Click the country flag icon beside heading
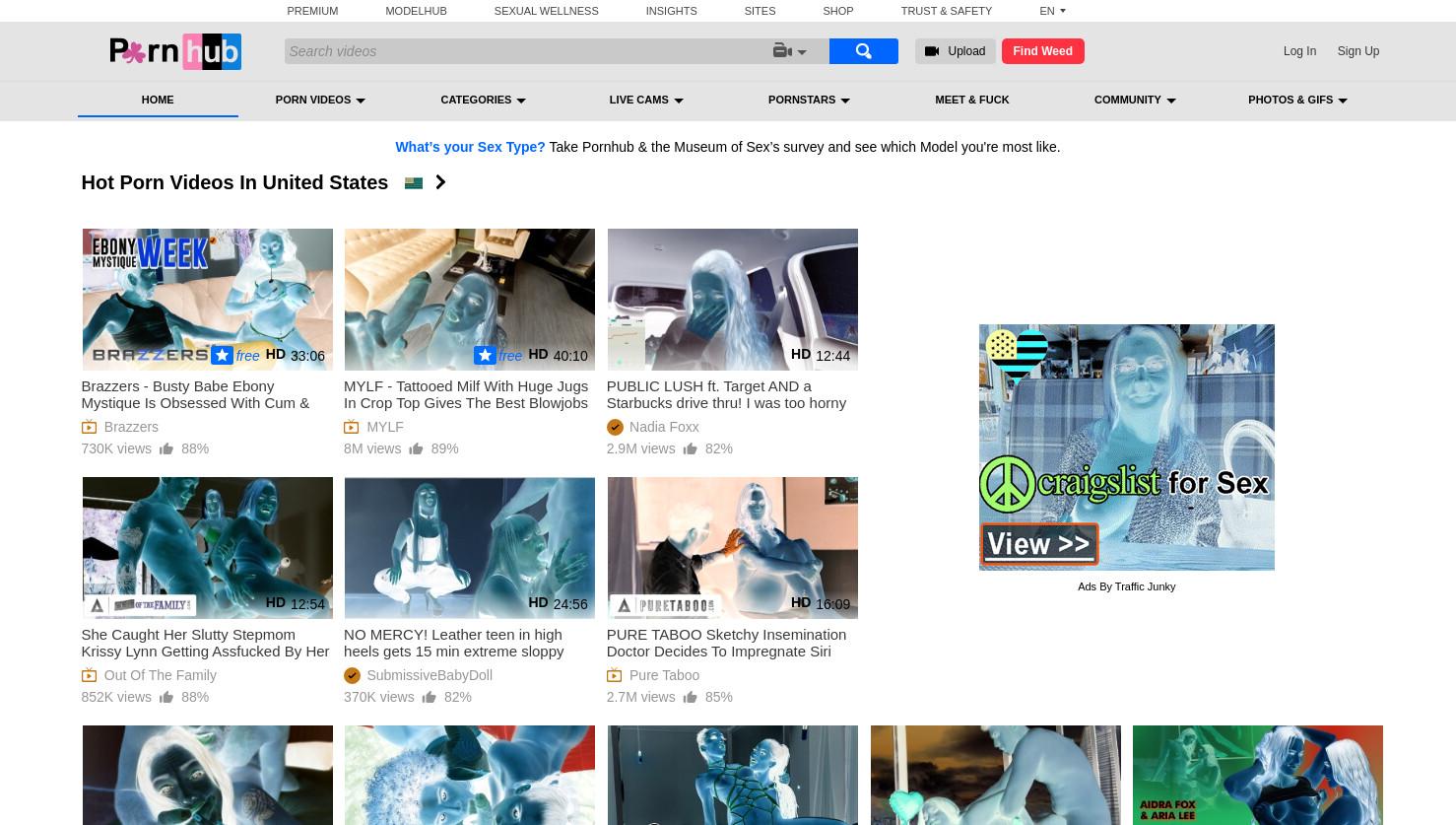Image resolution: width=1456 pixels, height=825 pixels. tap(414, 183)
